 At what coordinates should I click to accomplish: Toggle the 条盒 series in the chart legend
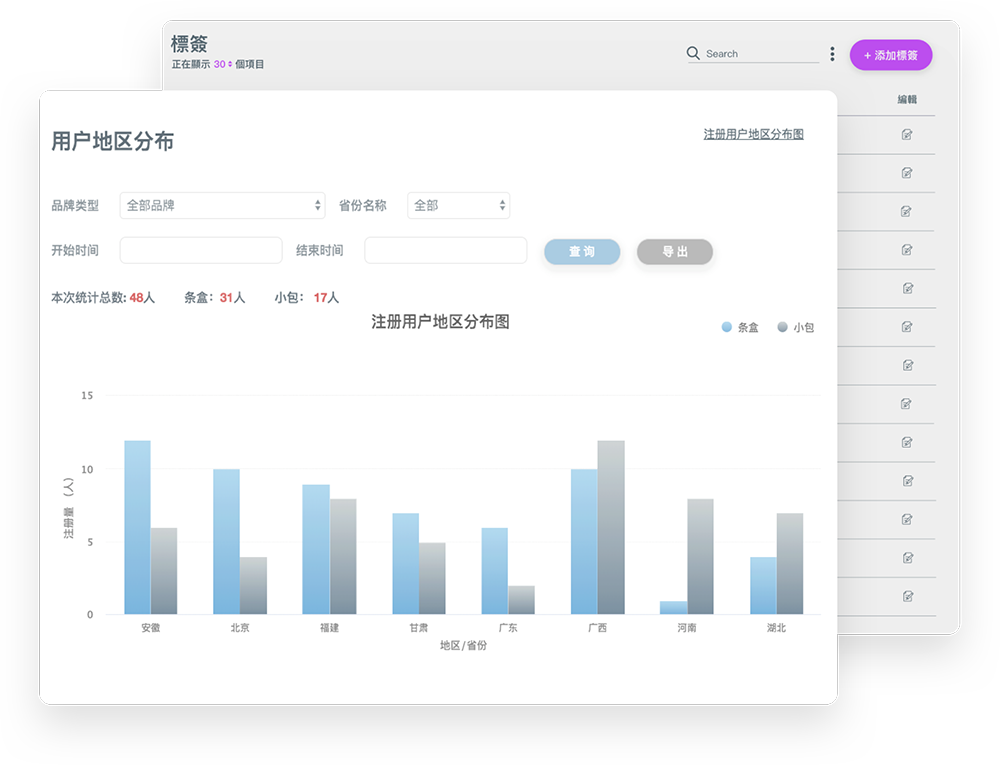click(x=740, y=327)
